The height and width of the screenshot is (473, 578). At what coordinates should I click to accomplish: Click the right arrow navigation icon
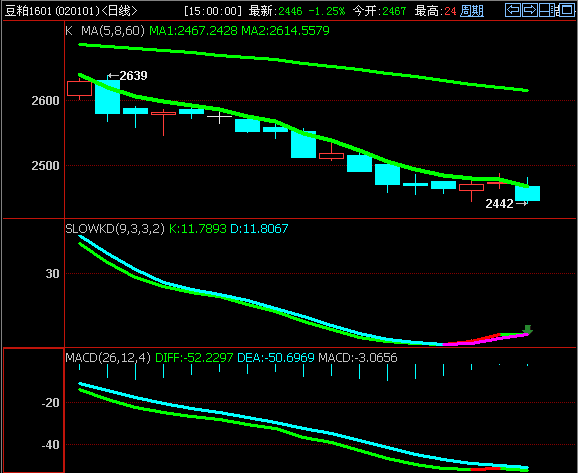coord(530,10)
